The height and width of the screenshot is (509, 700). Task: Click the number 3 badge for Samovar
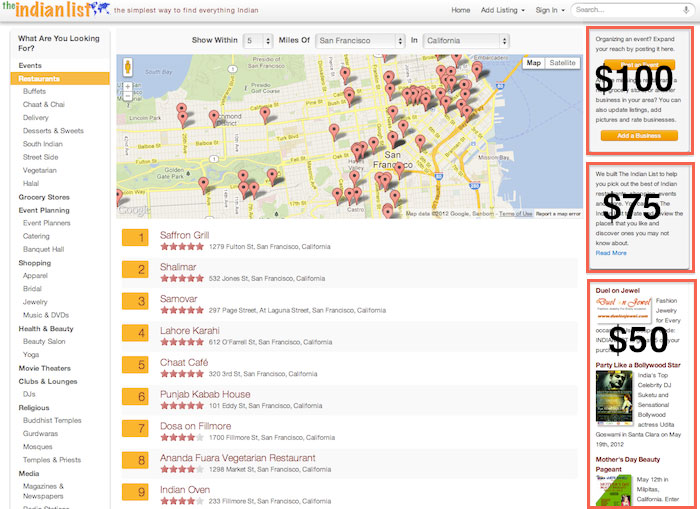coord(135,301)
